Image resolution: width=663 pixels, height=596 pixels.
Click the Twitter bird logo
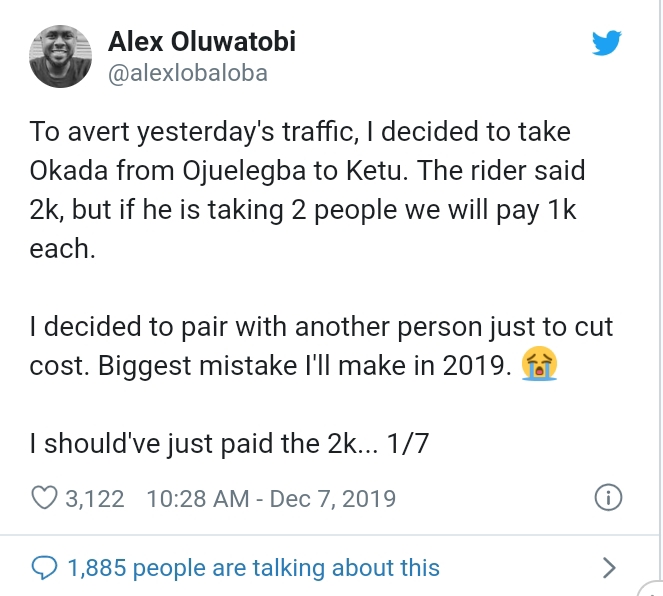(x=607, y=43)
